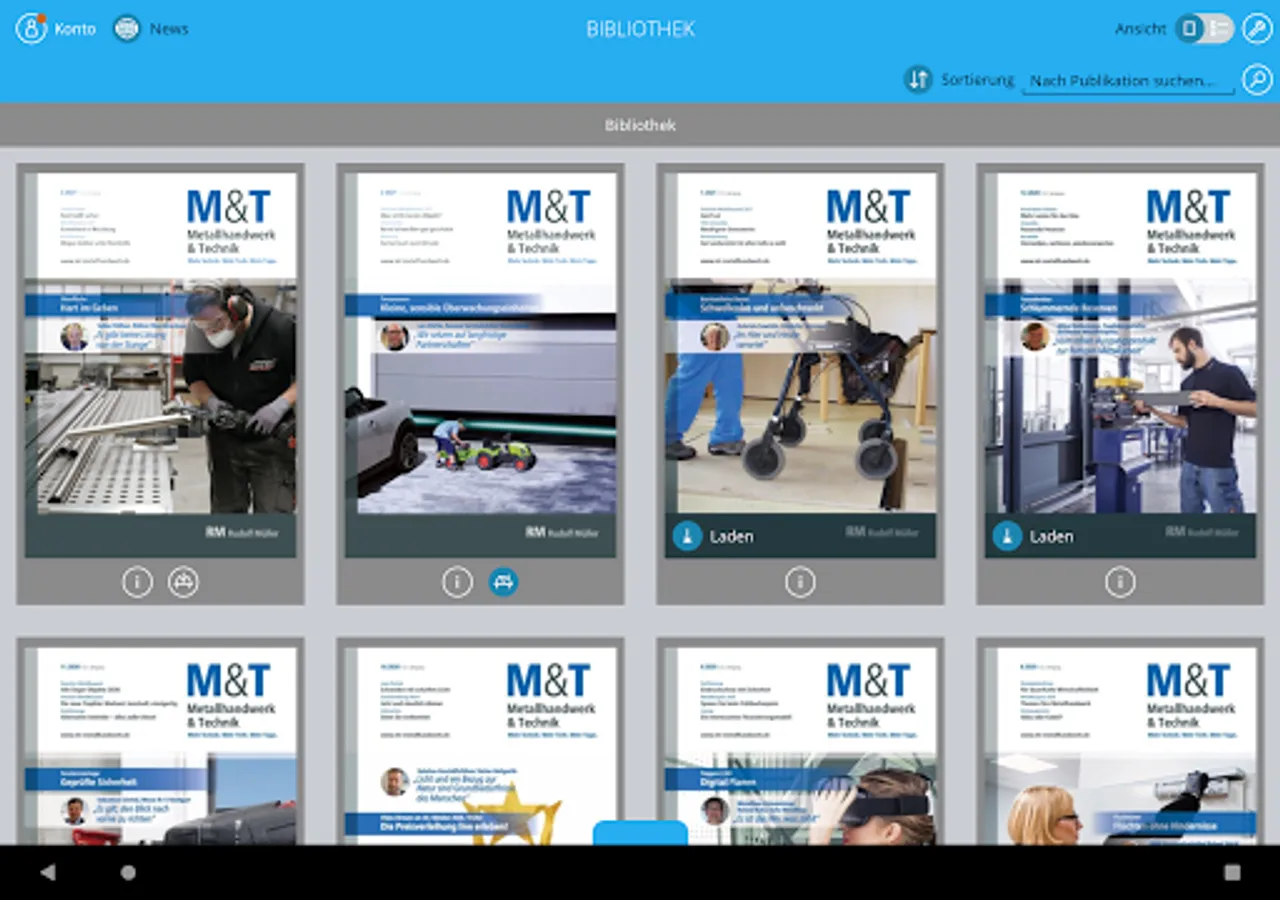Open the cover with the gold star
Viewport: 1280px width, 900px height.
tap(481, 746)
